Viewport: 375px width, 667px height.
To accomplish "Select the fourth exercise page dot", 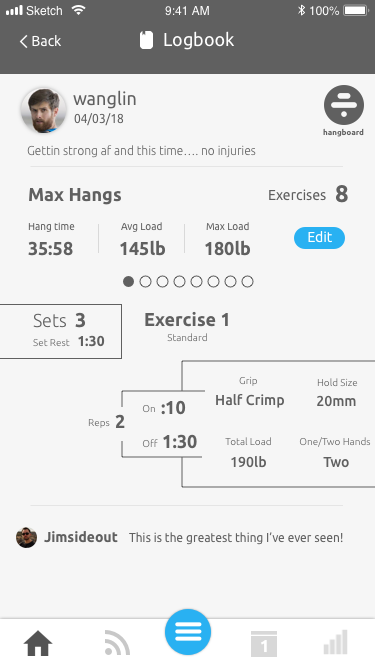I will (x=179, y=281).
